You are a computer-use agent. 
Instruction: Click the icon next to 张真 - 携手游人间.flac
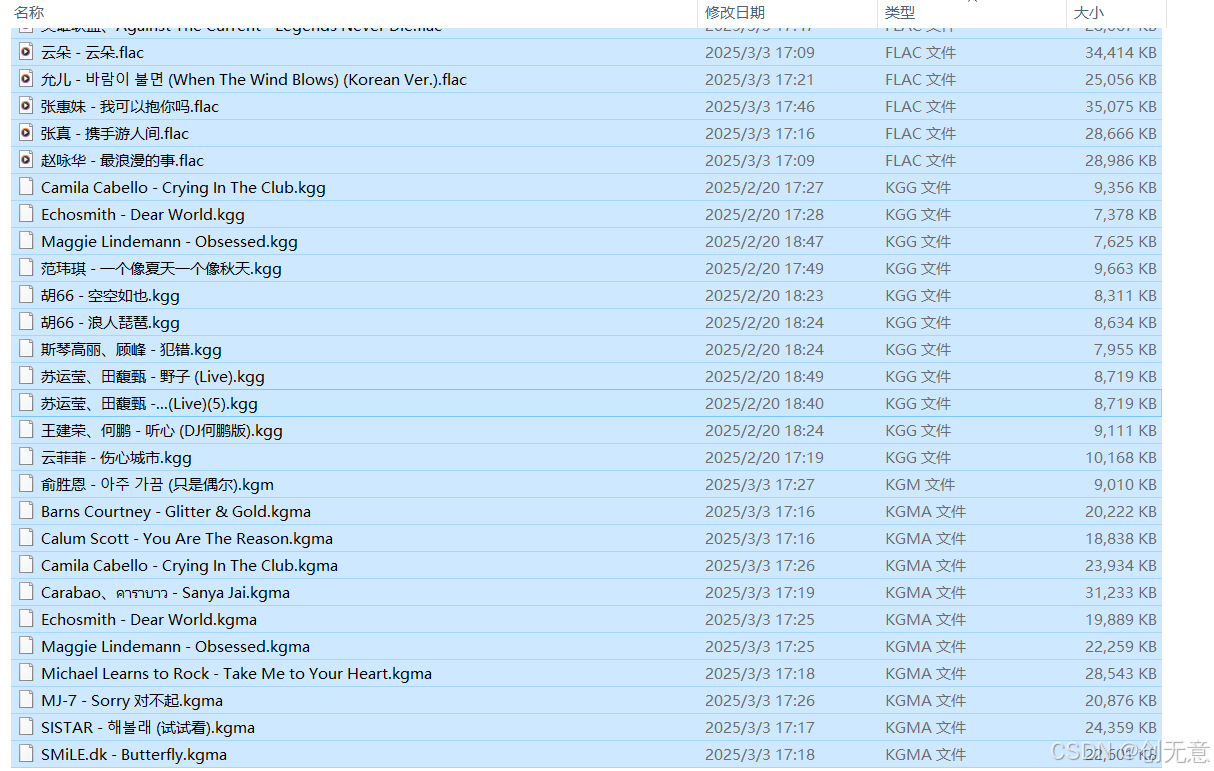tap(26, 133)
